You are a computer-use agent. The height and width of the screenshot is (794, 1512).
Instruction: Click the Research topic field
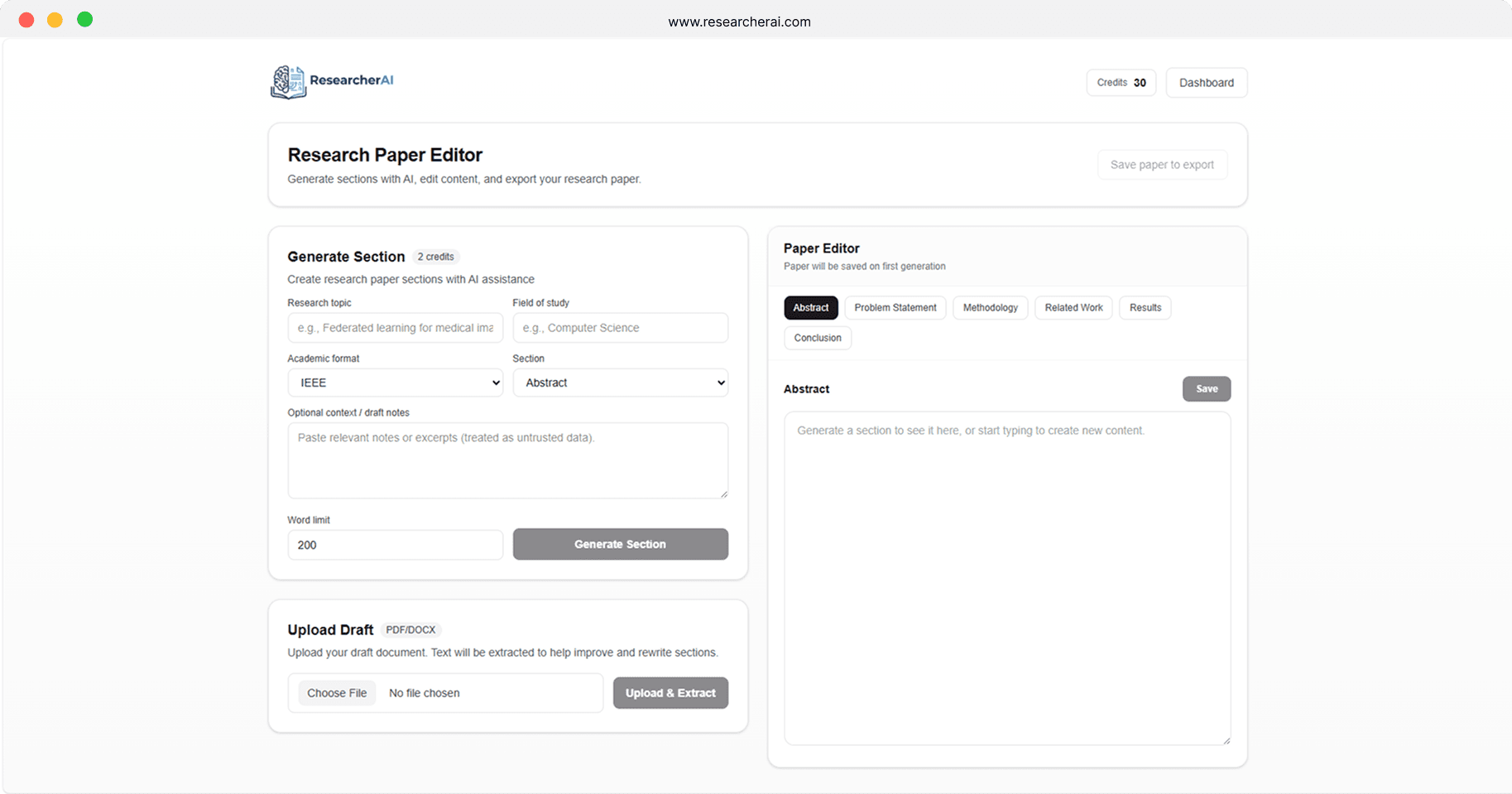tap(395, 328)
